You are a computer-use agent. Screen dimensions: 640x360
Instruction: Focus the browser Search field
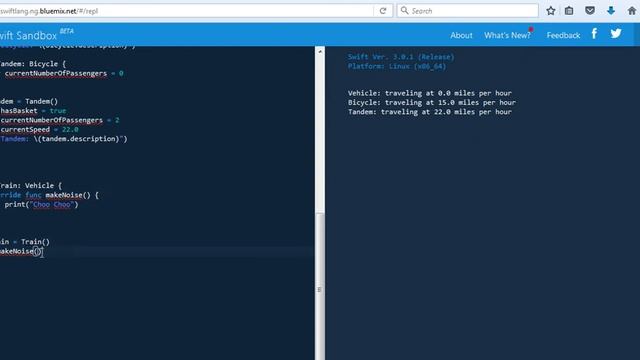[467, 11]
